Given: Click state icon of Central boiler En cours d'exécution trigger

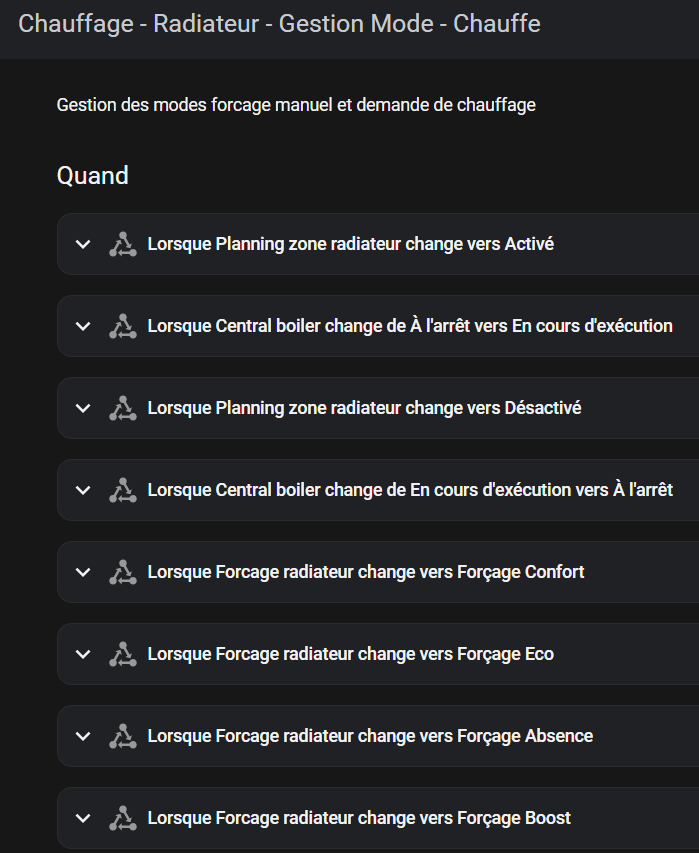Looking at the screenshot, I should point(123,326).
